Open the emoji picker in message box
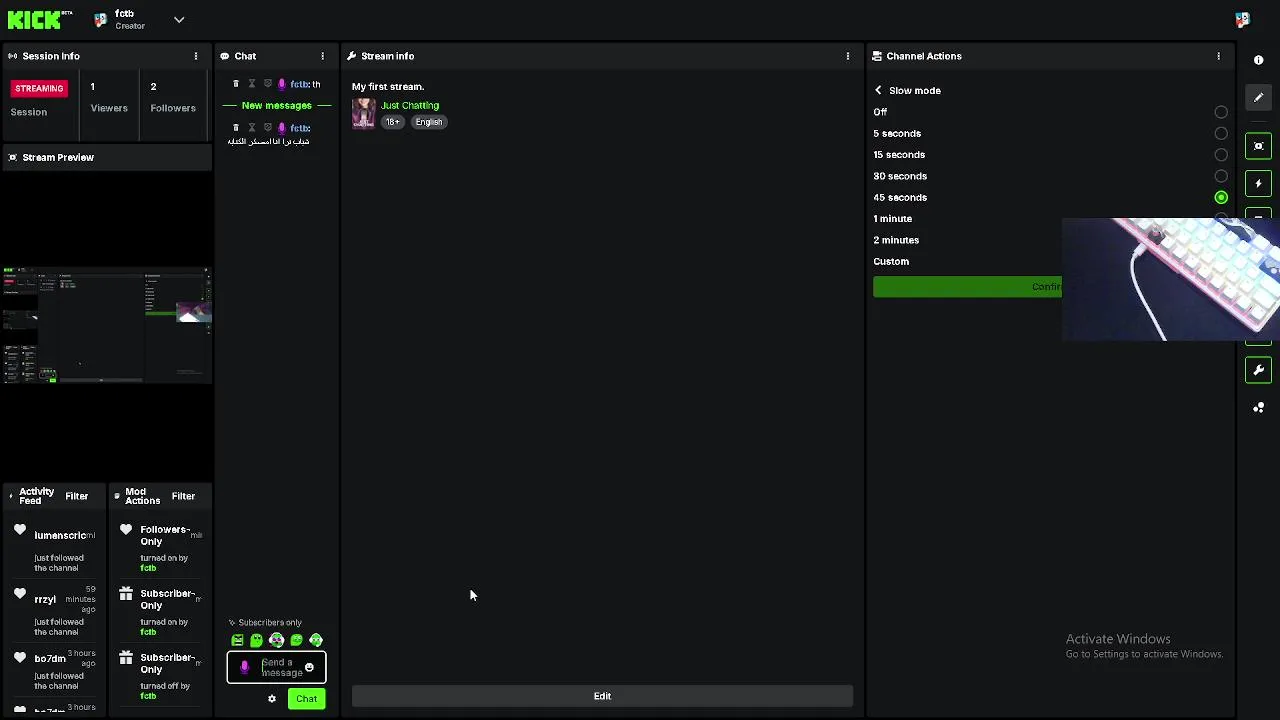Image resolution: width=1280 pixels, height=720 pixels. (309, 667)
